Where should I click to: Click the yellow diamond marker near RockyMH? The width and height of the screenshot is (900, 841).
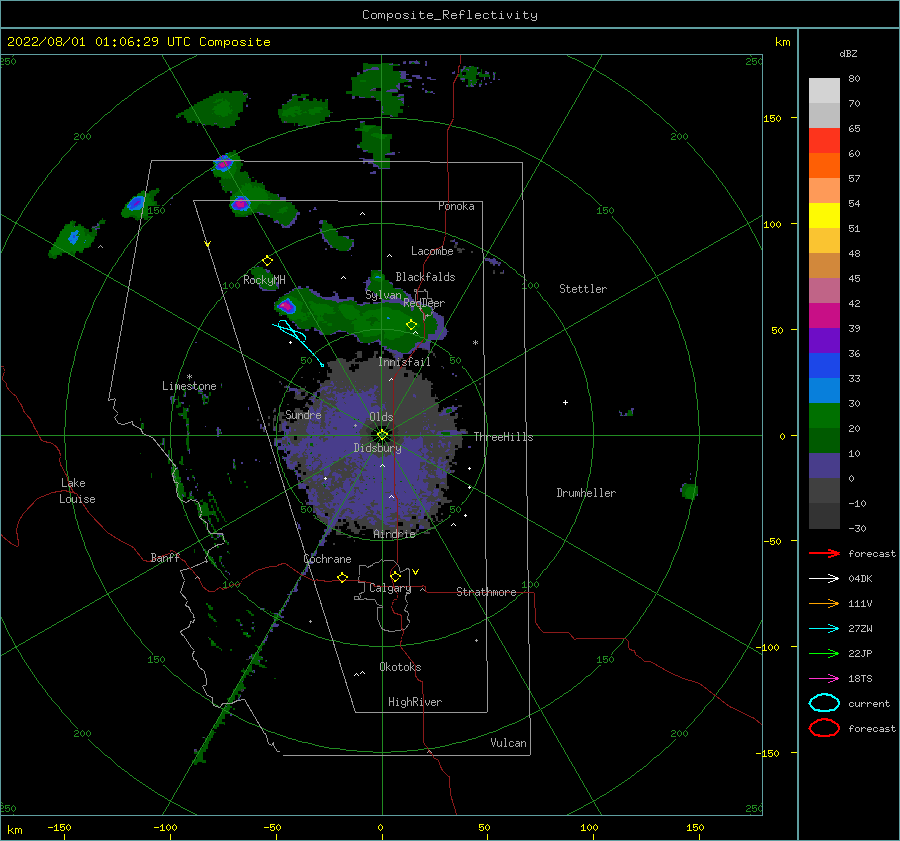pos(267,261)
